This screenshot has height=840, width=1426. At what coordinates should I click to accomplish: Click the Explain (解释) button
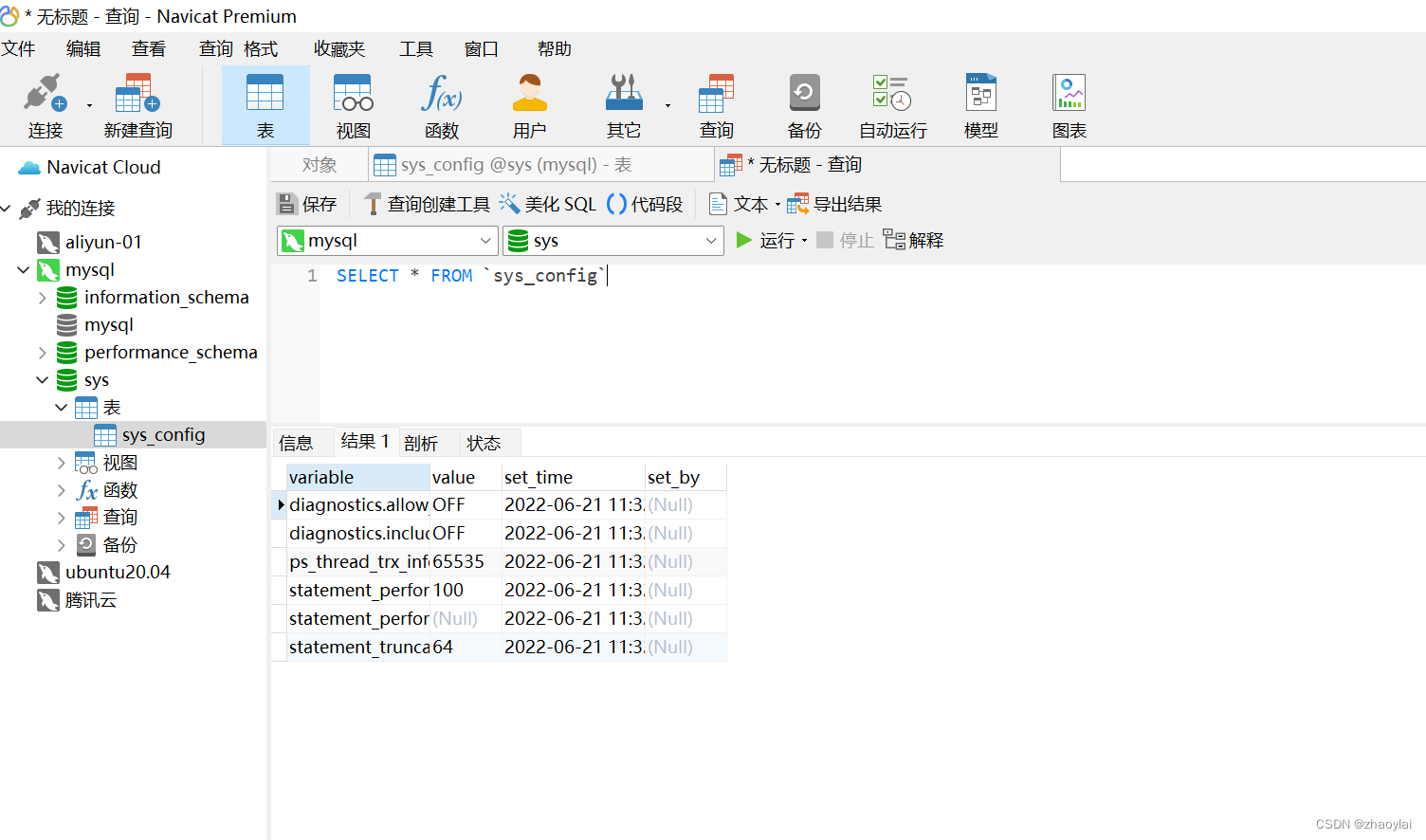tap(913, 241)
